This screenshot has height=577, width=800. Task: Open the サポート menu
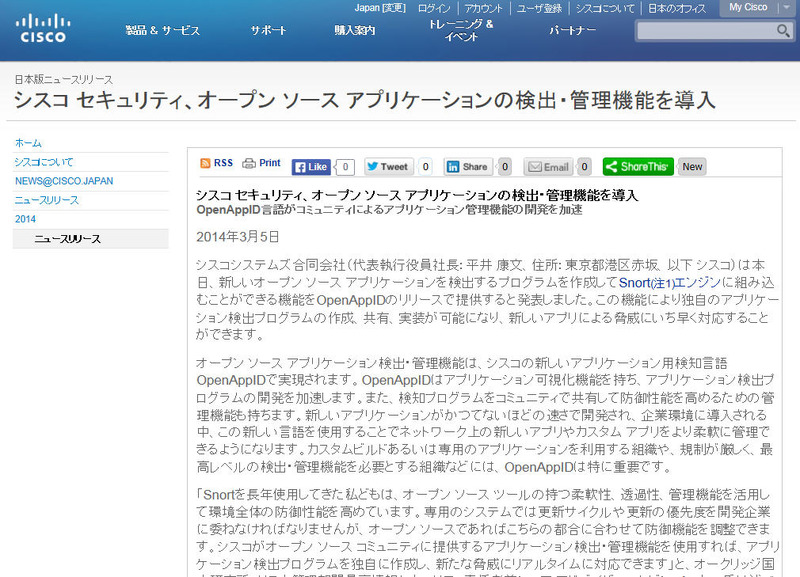click(268, 31)
